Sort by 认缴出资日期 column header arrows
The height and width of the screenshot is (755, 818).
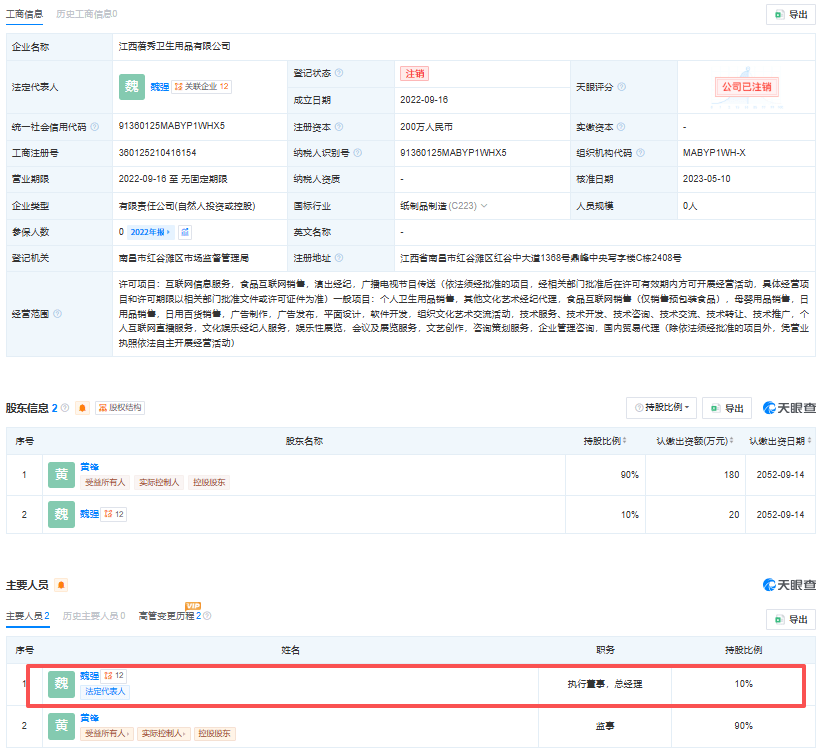click(809, 441)
